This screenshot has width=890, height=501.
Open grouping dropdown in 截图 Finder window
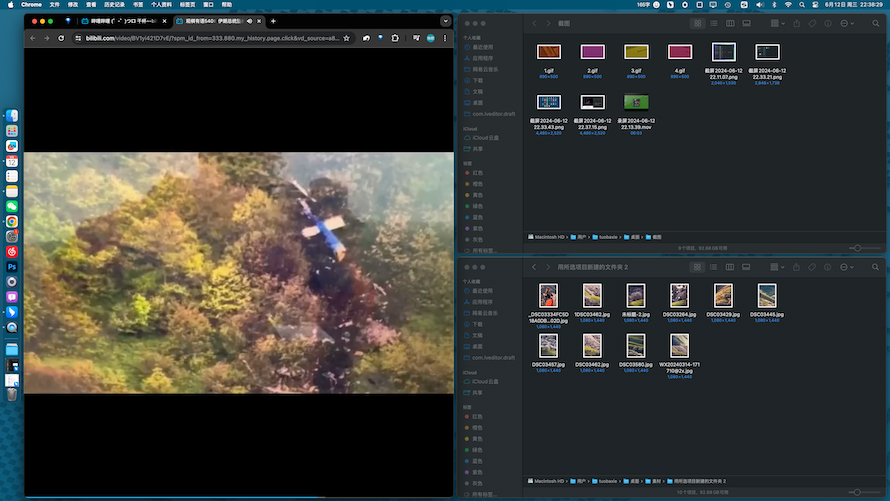(778, 23)
